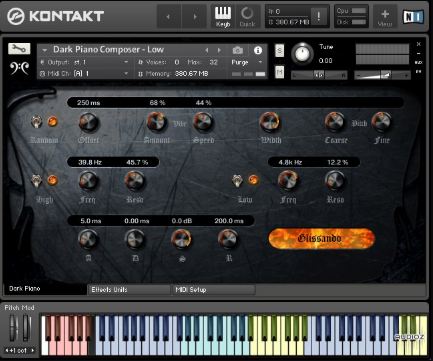Screen dimensions: 433x361
Task: Click the Low filter Reso knob
Action: coord(335,180)
